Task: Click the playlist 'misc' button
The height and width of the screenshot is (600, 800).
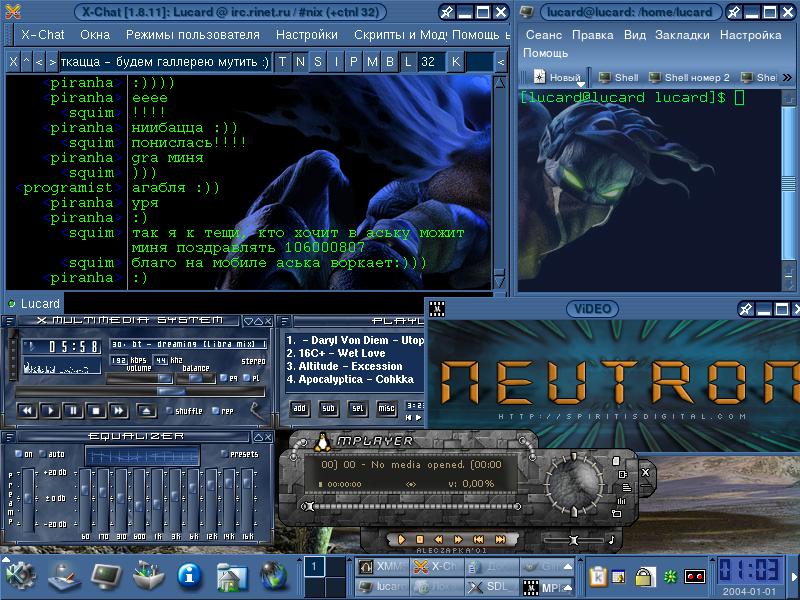Action: 386,408
